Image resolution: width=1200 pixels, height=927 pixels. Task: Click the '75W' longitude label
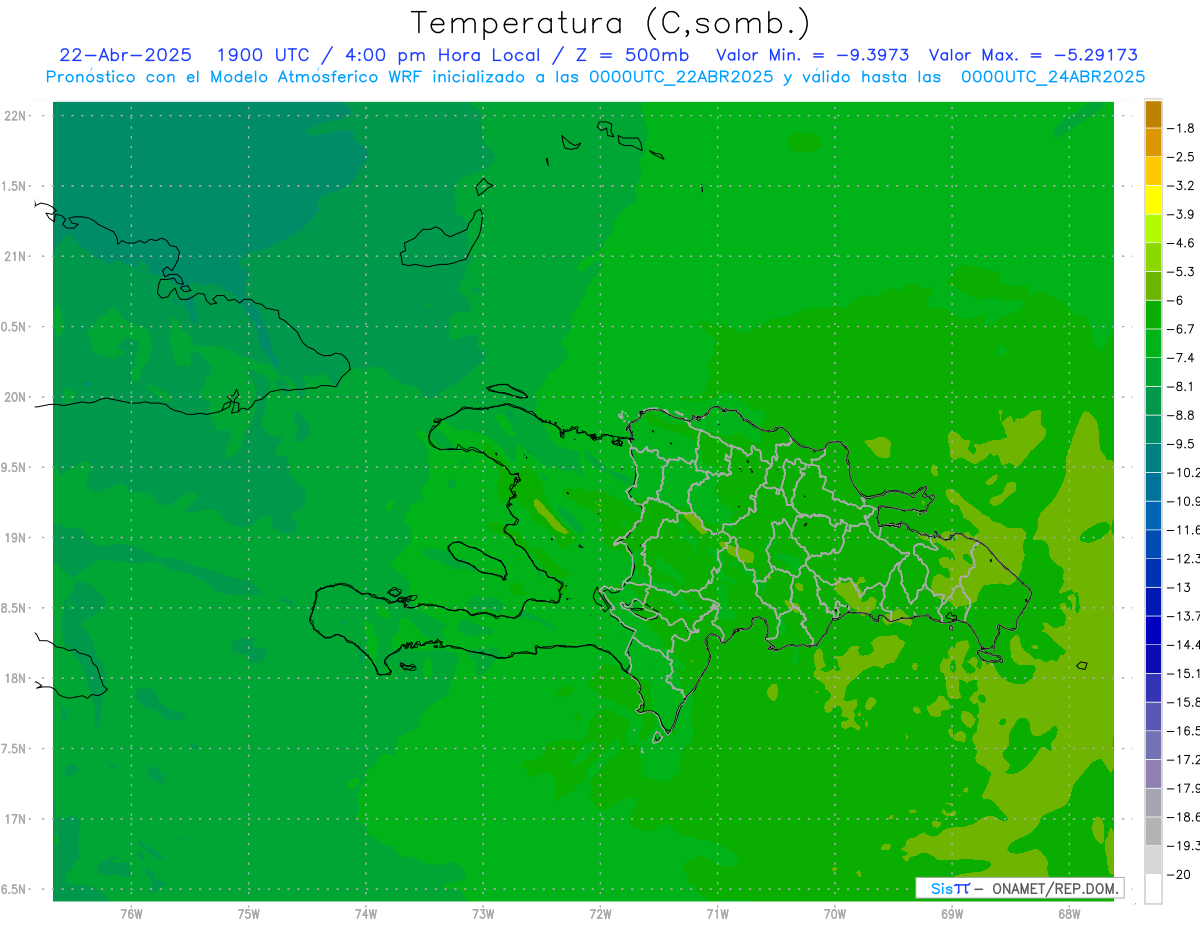pos(248,913)
